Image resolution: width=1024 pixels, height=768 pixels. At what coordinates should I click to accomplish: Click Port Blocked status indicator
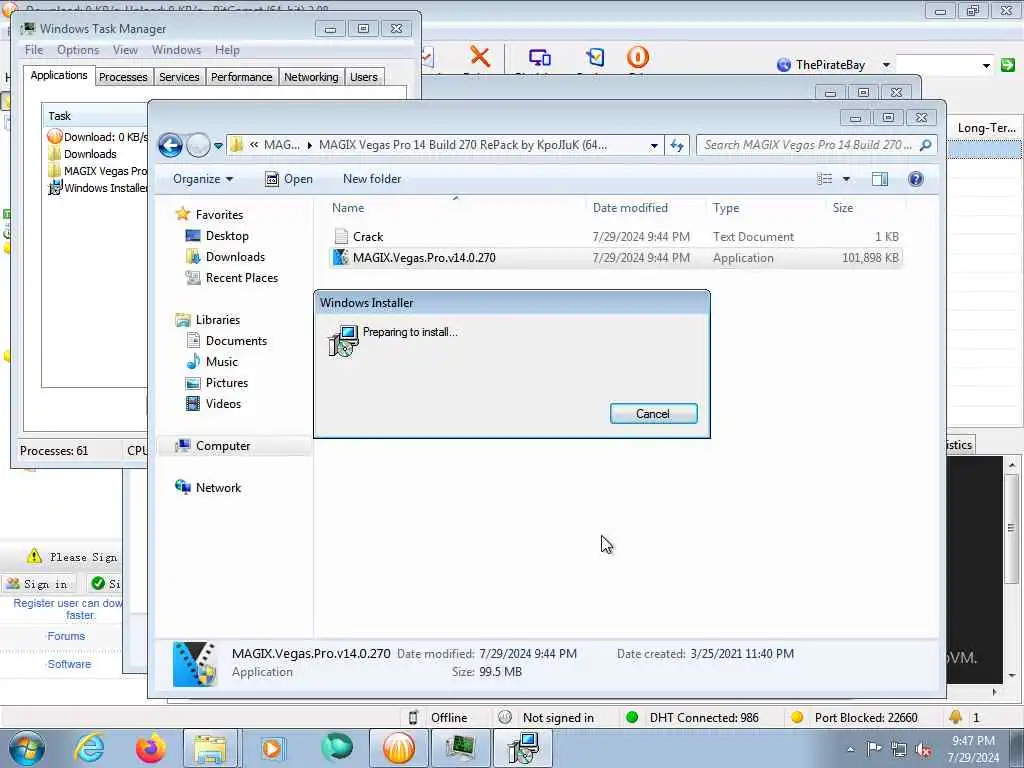(x=856, y=718)
